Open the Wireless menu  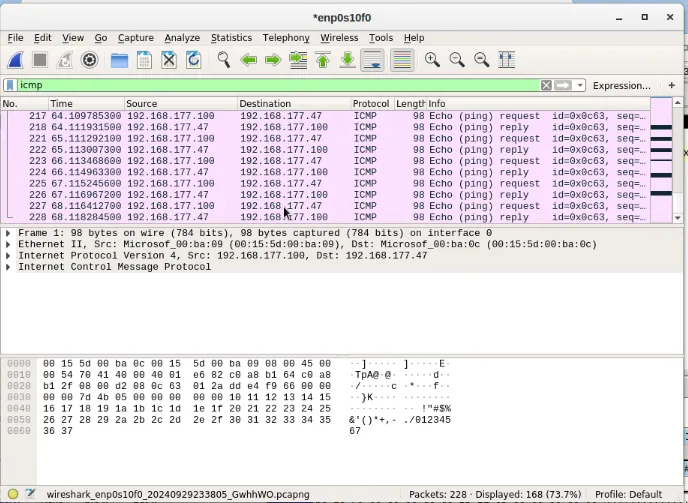339,38
